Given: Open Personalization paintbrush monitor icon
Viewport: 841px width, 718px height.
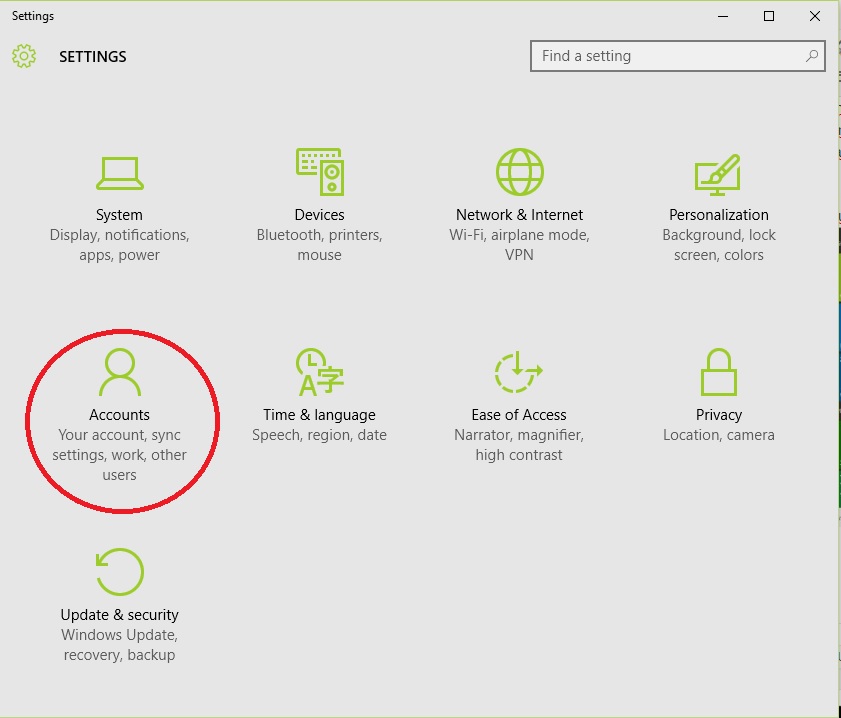Looking at the screenshot, I should pos(718,175).
